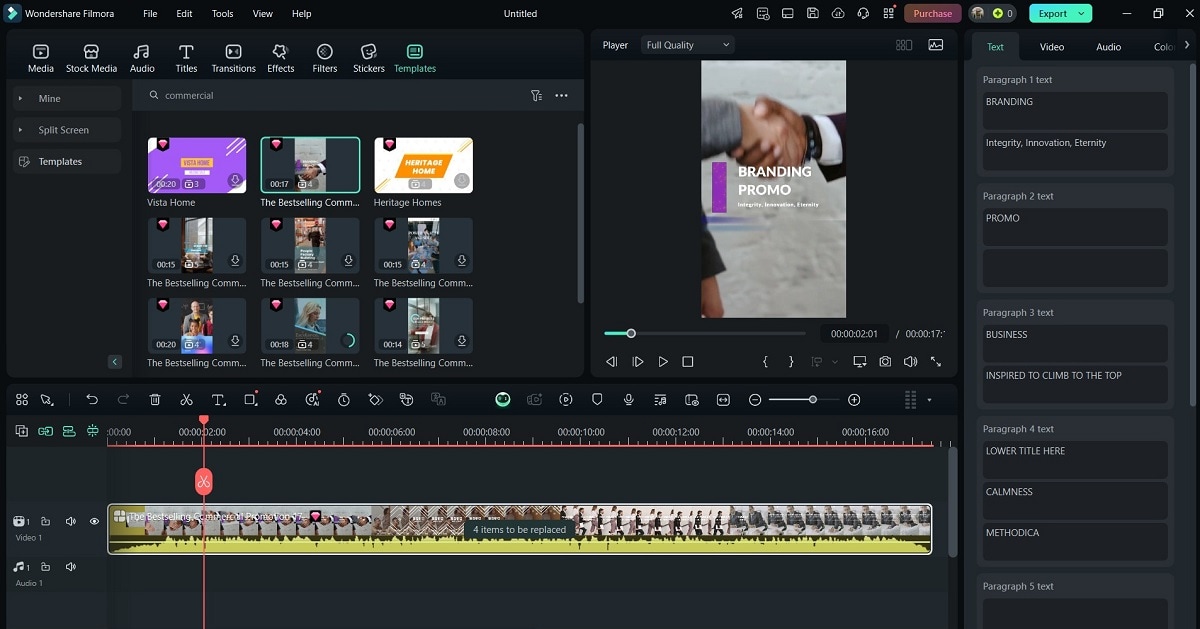Image resolution: width=1200 pixels, height=629 pixels.
Task: Open cloud upload icon in title bar
Action: point(838,14)
